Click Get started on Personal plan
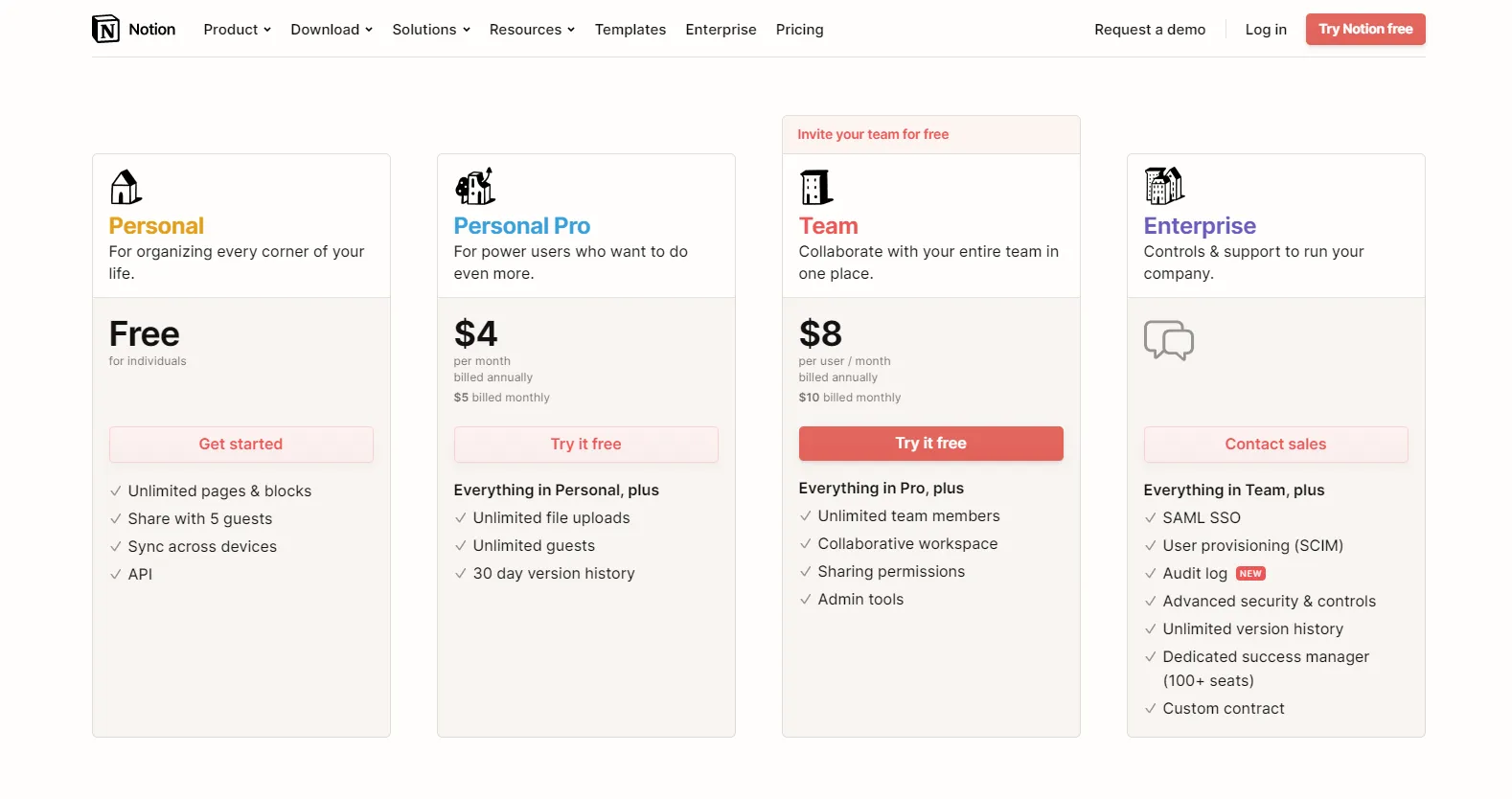 pyautogui.click(x=241, y=445)
